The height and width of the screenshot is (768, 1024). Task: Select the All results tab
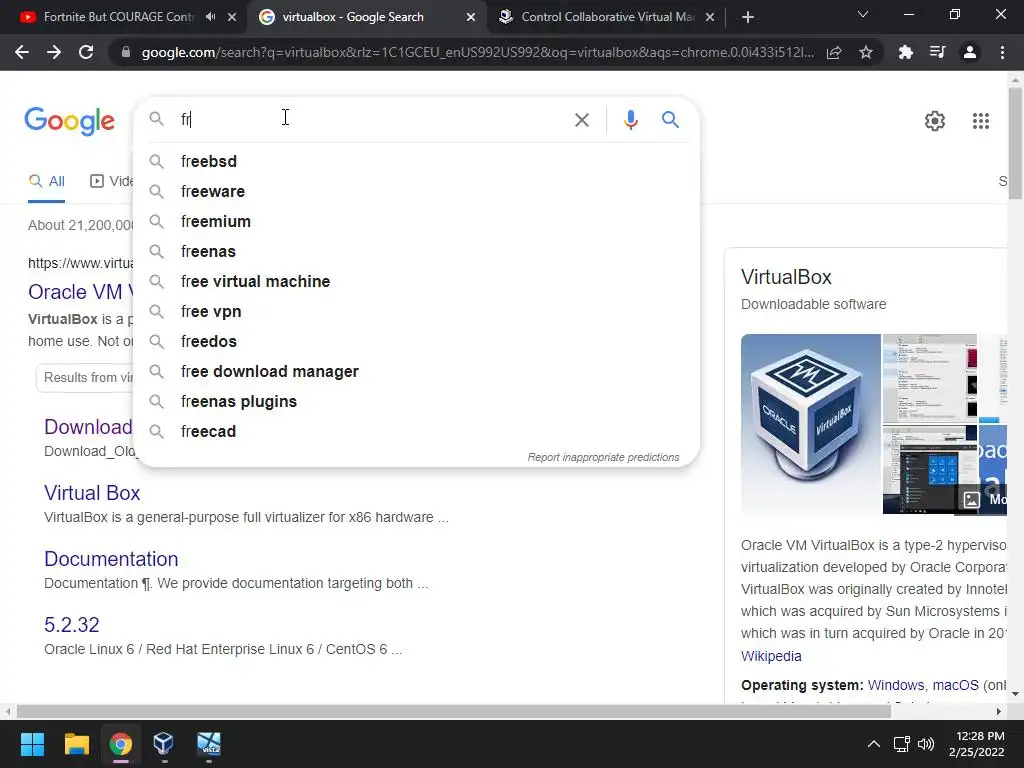[46, 182]
